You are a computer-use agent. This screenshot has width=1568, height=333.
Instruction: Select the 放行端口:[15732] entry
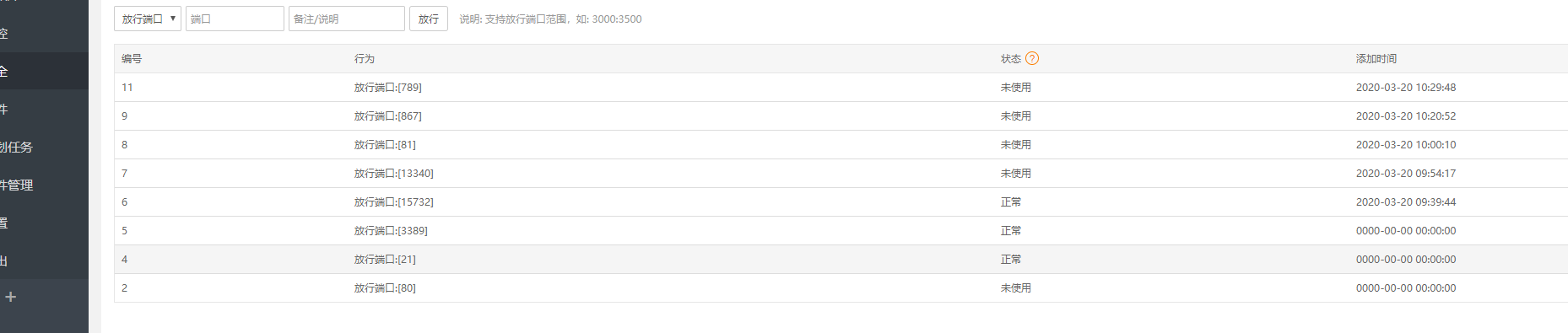click(x=841, y=202)
